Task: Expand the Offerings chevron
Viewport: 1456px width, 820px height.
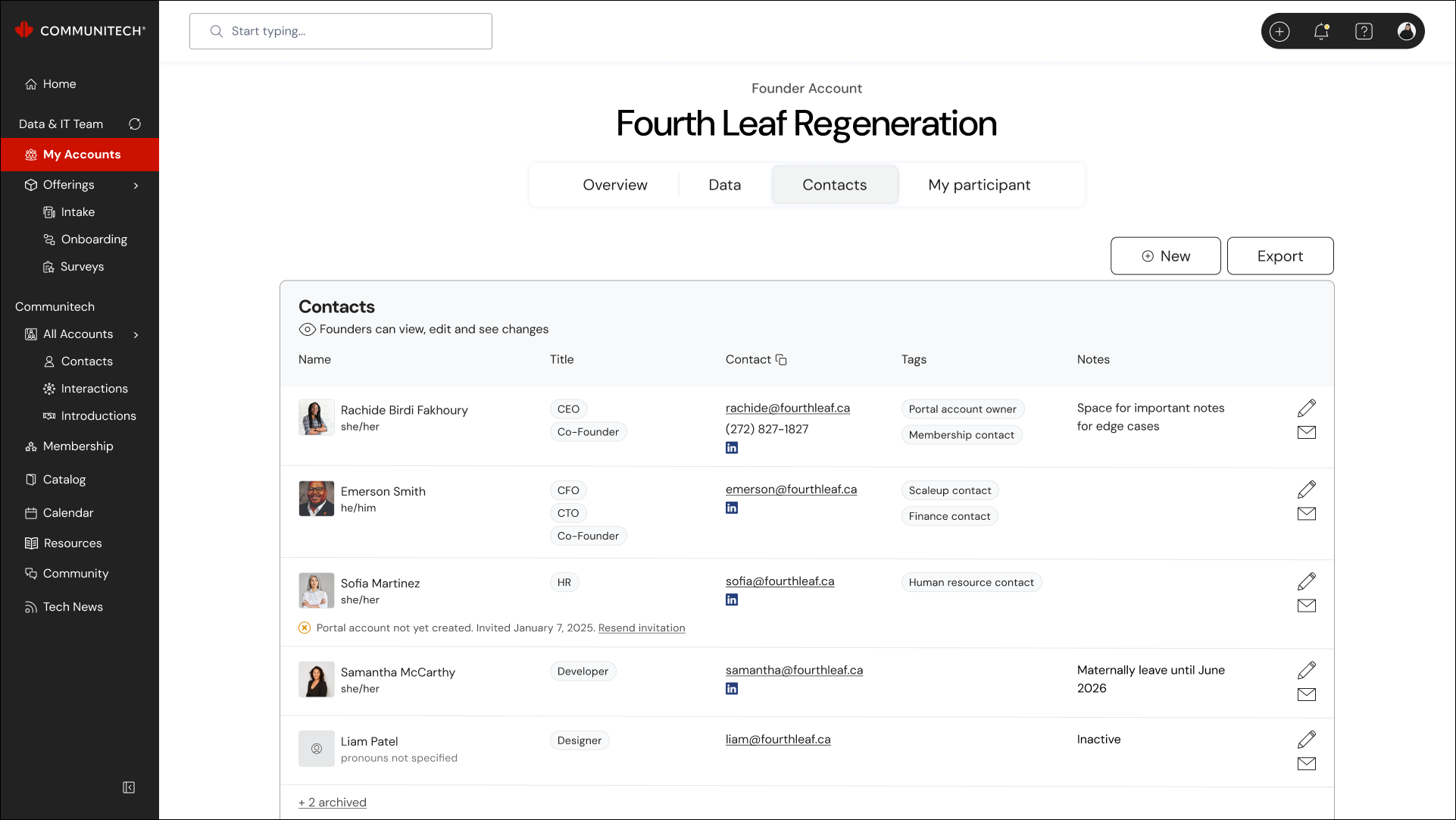Action: pos(136,186)
